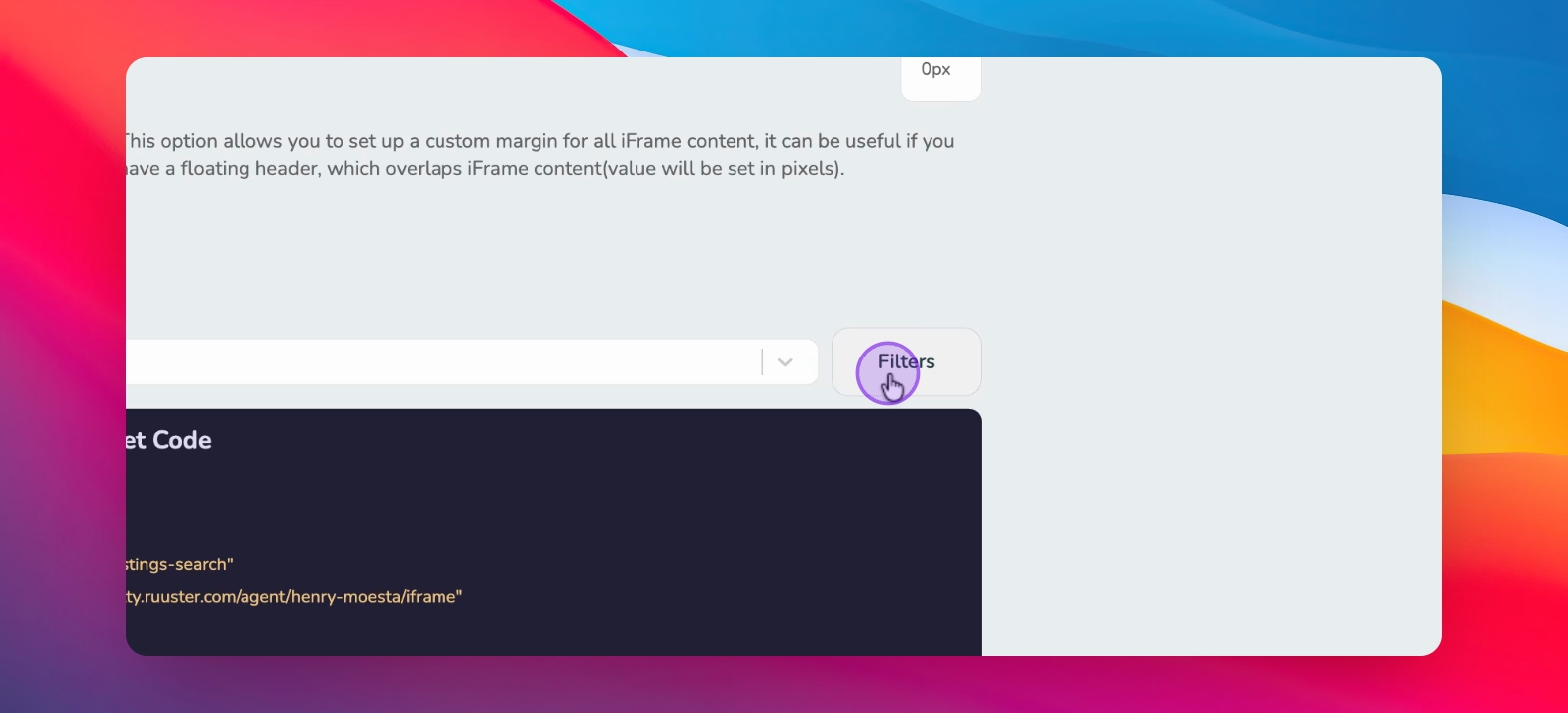Click the ruuster.com agent iframe URL string
The width and height of the screenshot is (1568, 713).
(x=294, y=596)
